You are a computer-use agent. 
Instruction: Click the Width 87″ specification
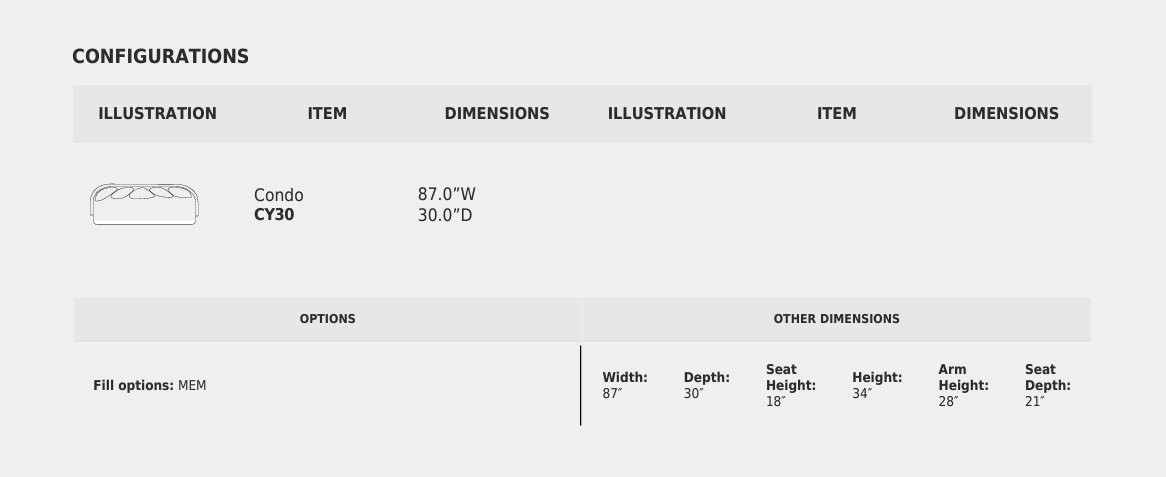(x=624, y=385)
